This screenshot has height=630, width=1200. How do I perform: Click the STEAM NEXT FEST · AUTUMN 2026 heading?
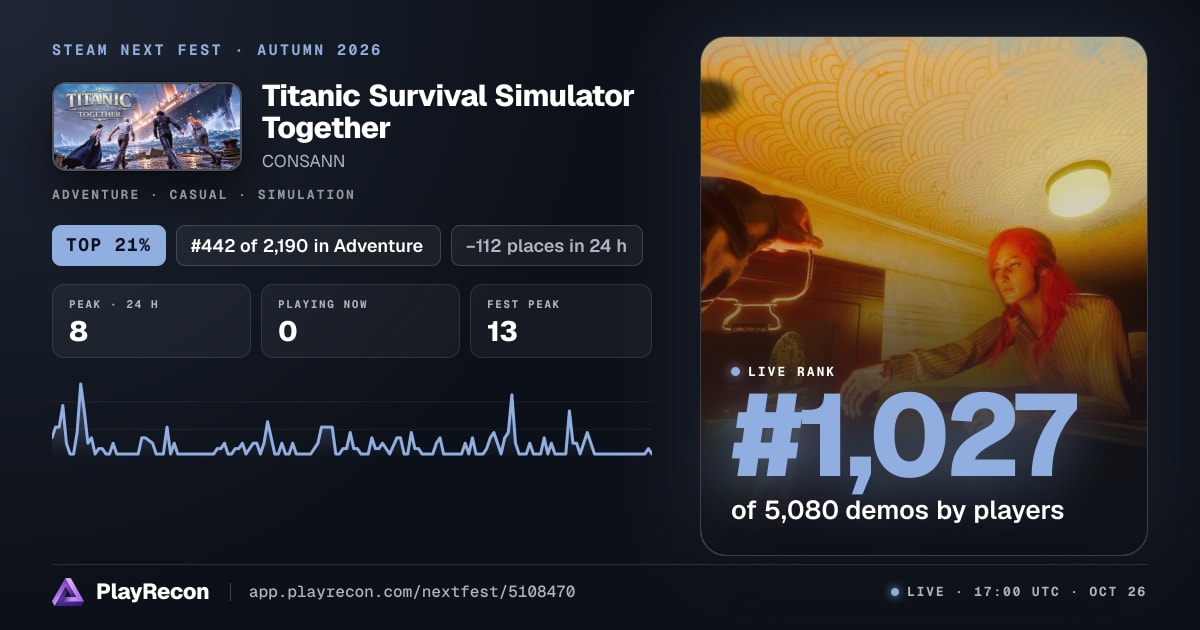[x=217, y=50]
